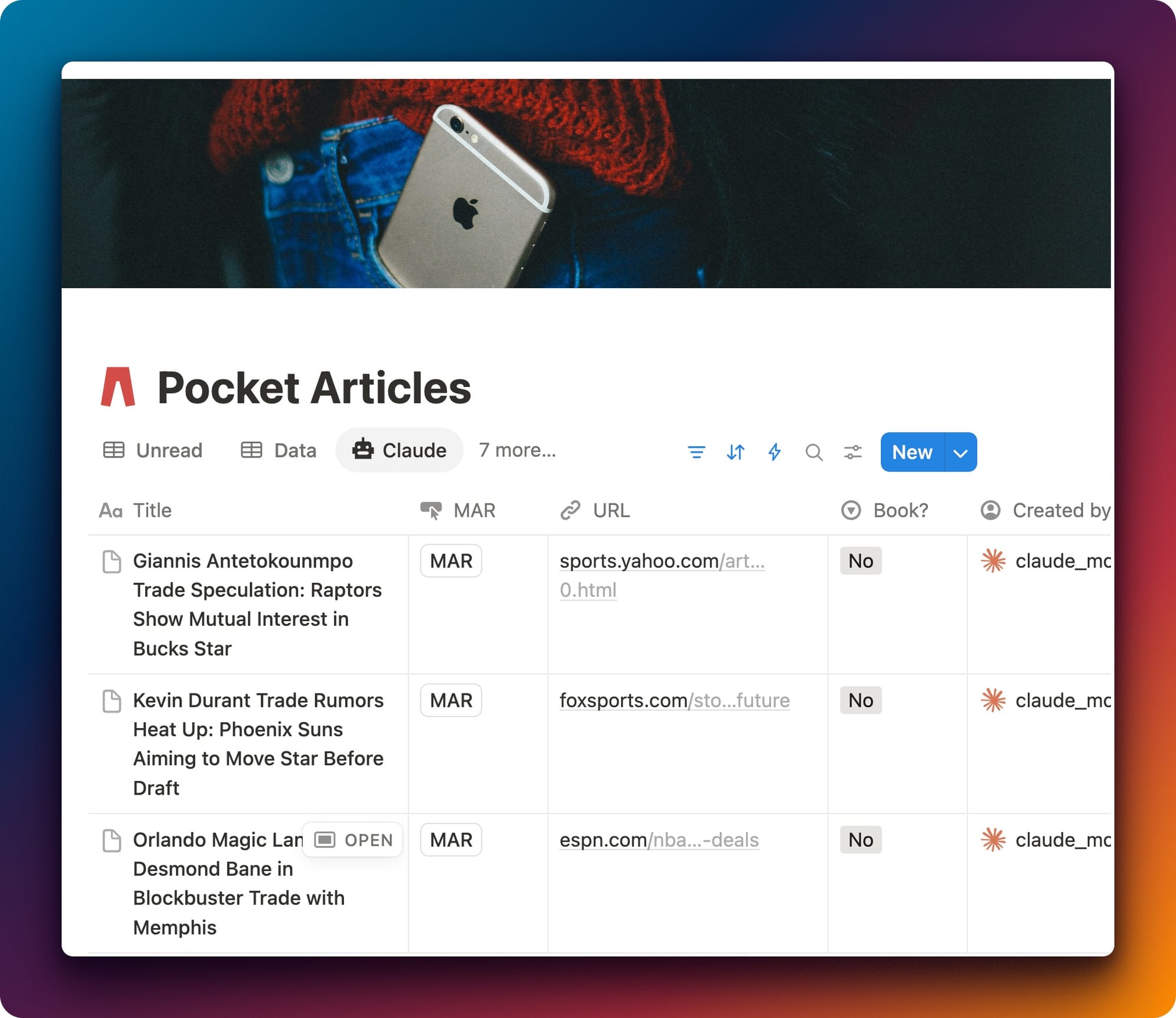Click the search magnifier icon
The image size is (1176, 1018).
pos(814,452)
